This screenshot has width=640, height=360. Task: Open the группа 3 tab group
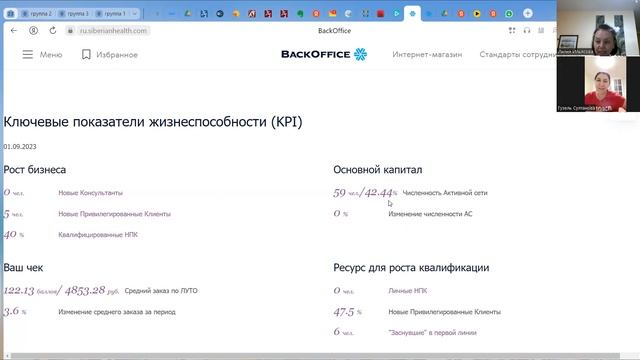tap(74, 13)
